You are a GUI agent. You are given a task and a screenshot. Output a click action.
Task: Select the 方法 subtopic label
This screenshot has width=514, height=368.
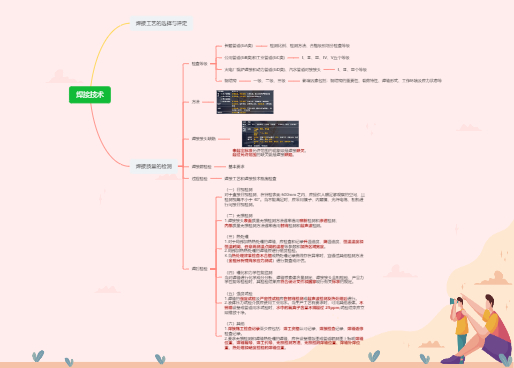click(x=196, y=102)
